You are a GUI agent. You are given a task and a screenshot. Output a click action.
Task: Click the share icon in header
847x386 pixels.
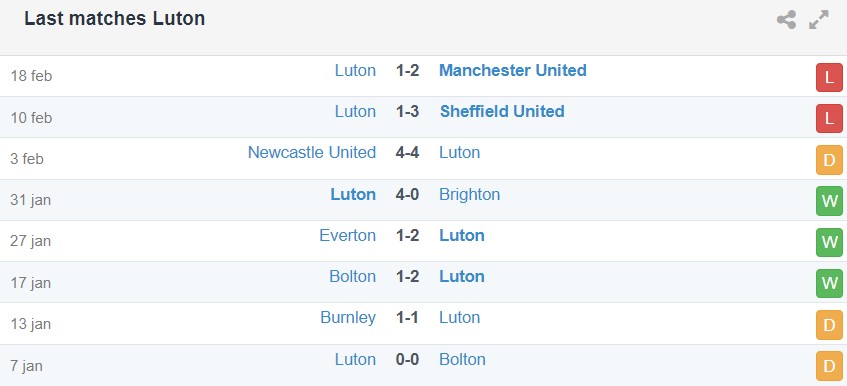(786, 20)
